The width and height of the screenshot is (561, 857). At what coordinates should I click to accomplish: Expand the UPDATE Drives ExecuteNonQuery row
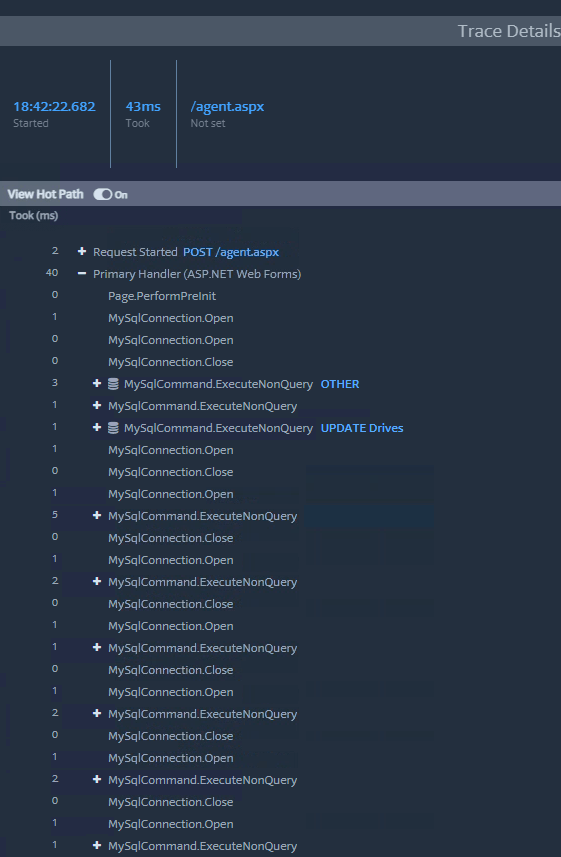coord(97,427)
